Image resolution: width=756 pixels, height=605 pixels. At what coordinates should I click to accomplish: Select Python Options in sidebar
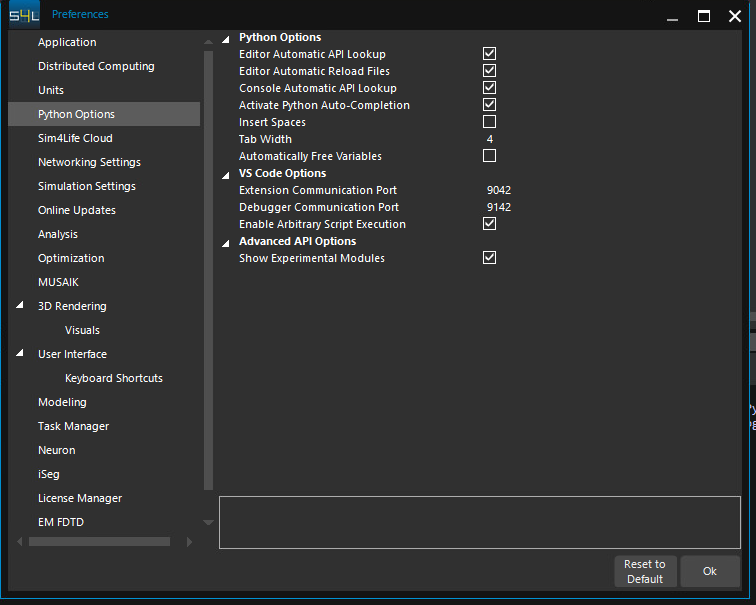coord(104,114)
